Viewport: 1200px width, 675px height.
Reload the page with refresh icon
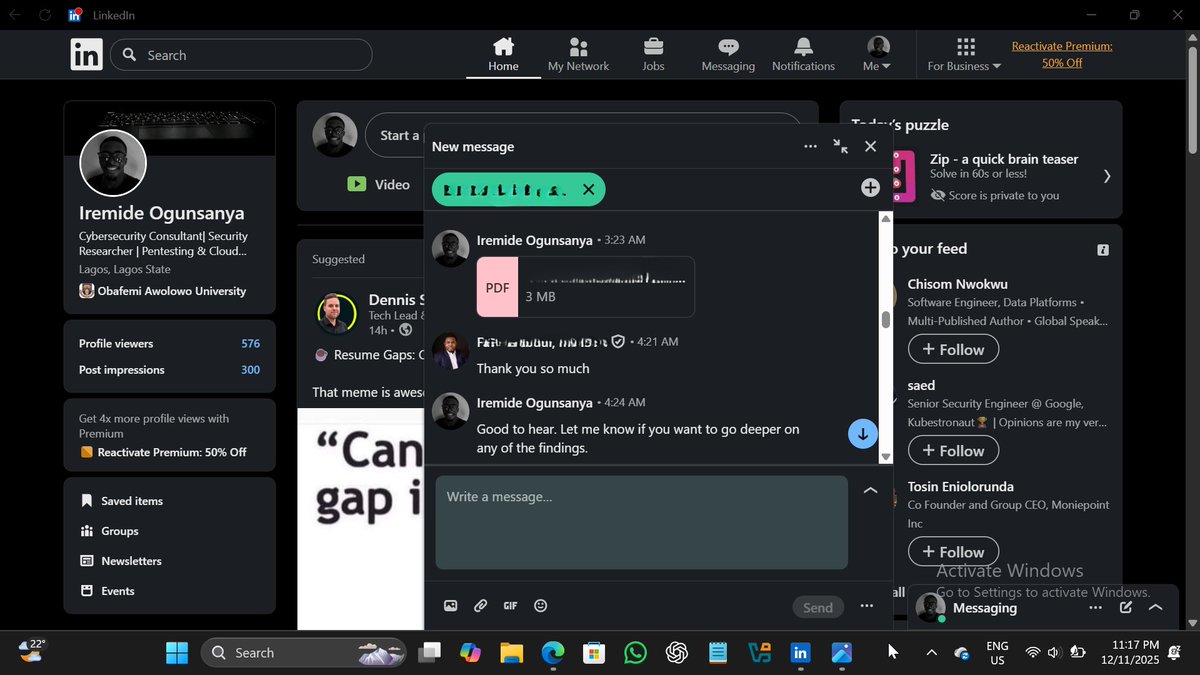[x=45, y=15]
